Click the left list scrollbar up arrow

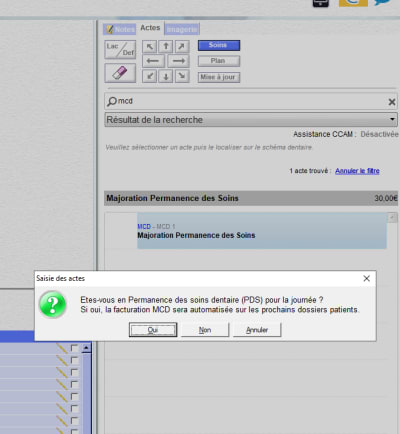[x=86, y=348]
